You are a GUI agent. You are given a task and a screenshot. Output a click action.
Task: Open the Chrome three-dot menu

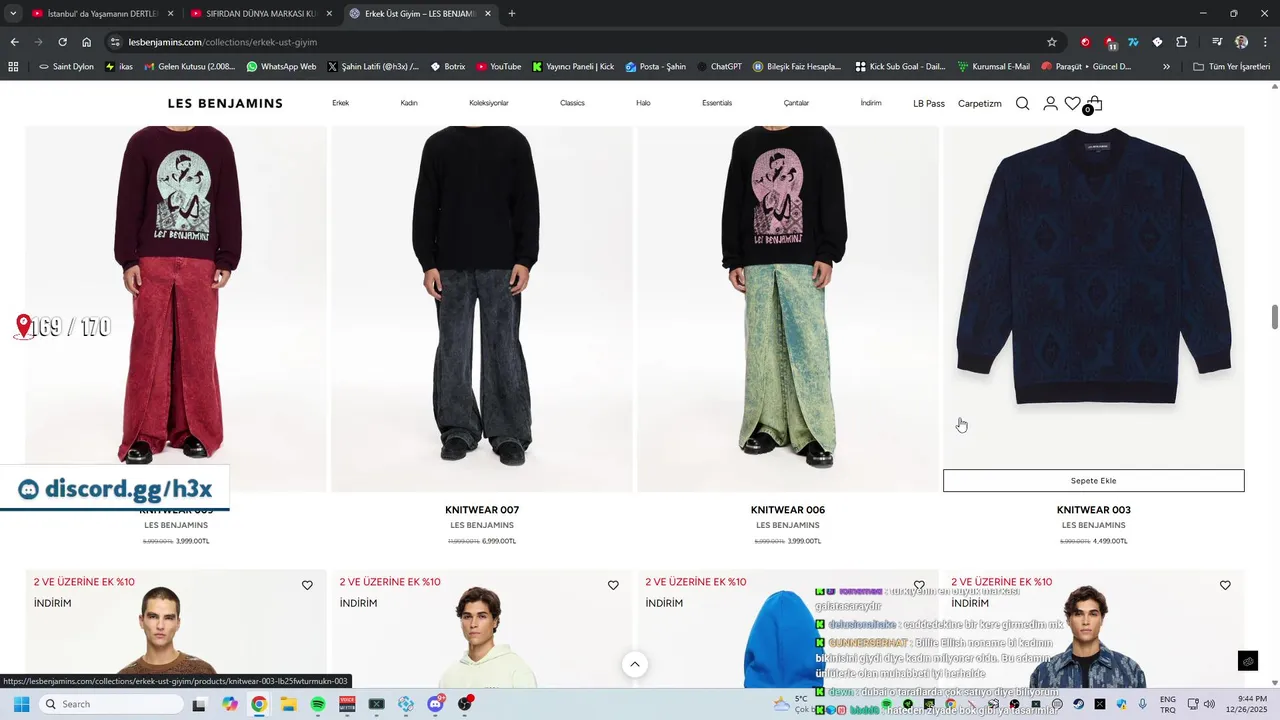click(1265, 42)
